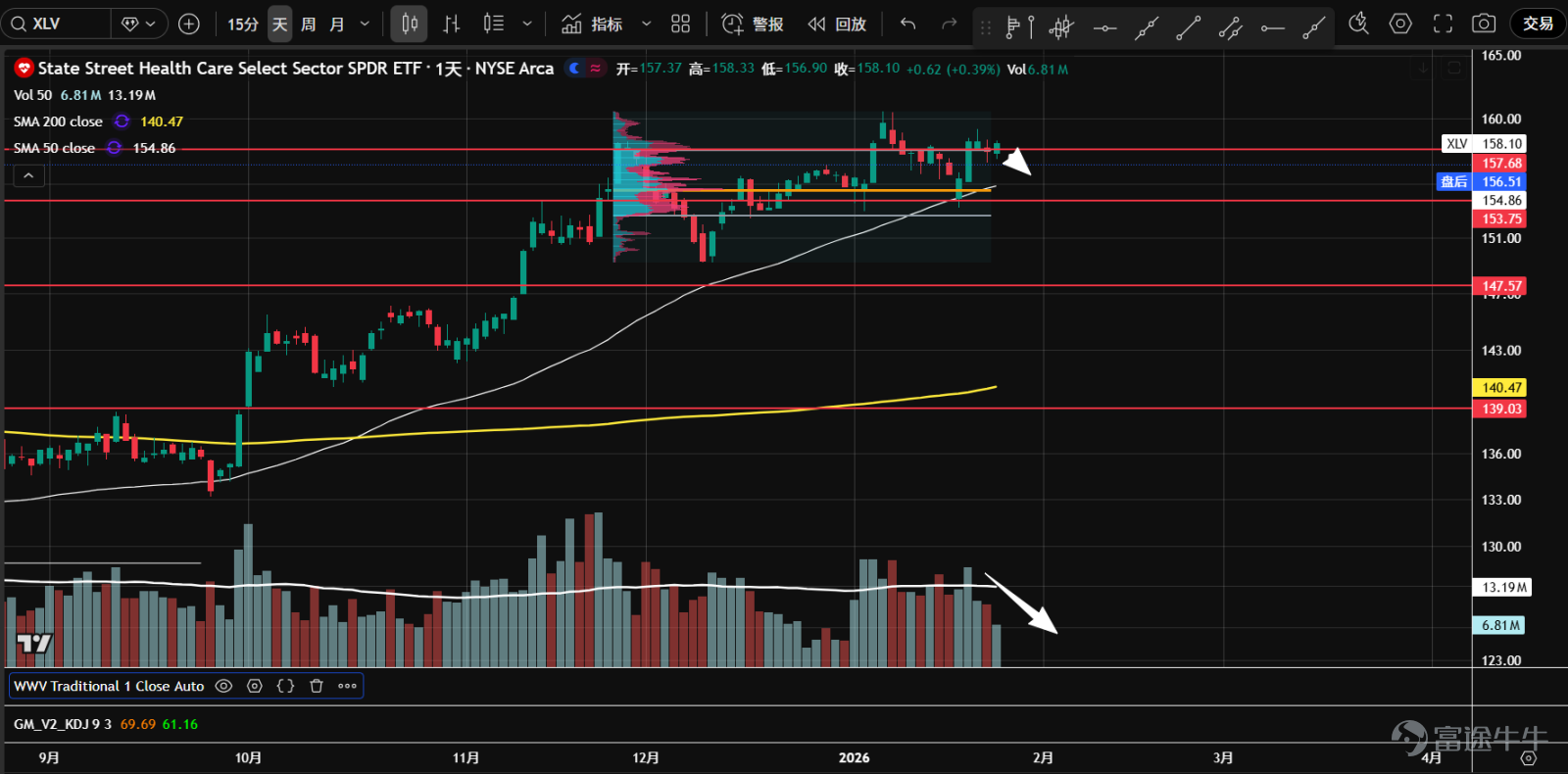The height and width of the screenshot is (774, 1568).
Task: Select the 天 daily timeframe
Action: (x=280, y=24)
